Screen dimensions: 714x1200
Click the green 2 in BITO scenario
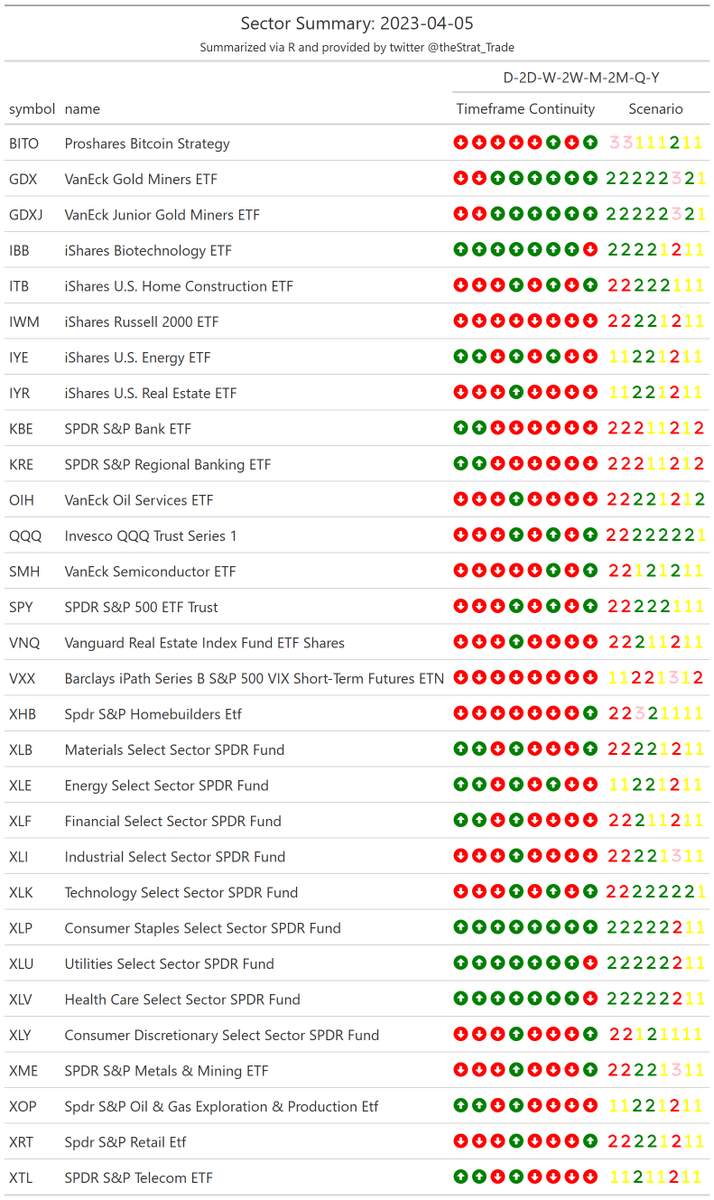675,143
